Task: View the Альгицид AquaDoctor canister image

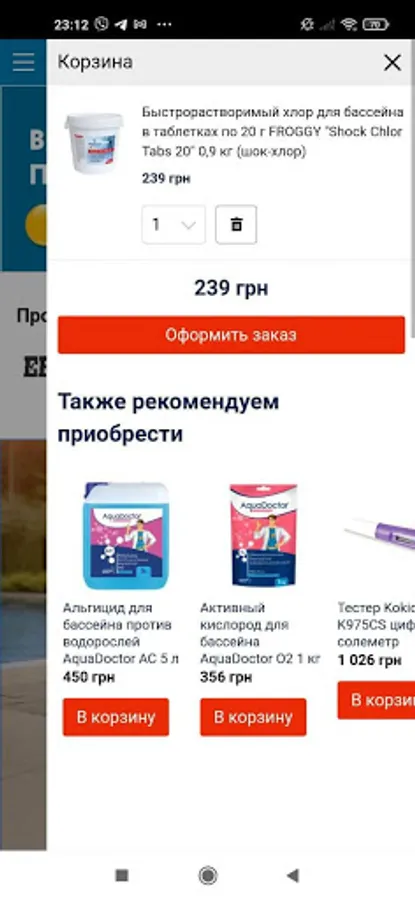Action: click(x=125, y=536)
